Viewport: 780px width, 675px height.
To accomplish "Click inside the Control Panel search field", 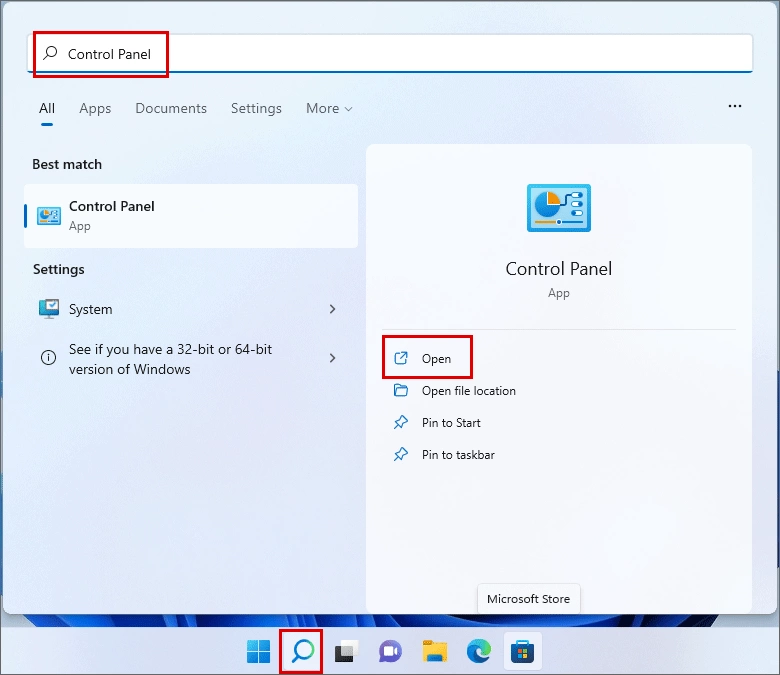I will click(x=390, y=53).
